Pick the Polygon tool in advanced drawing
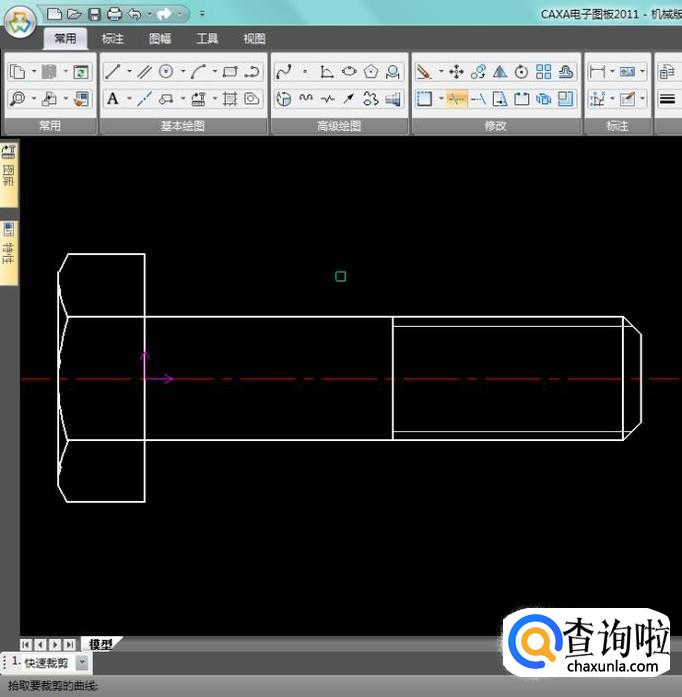This screenshot has height=697, width=682. (x=371, y=72)
